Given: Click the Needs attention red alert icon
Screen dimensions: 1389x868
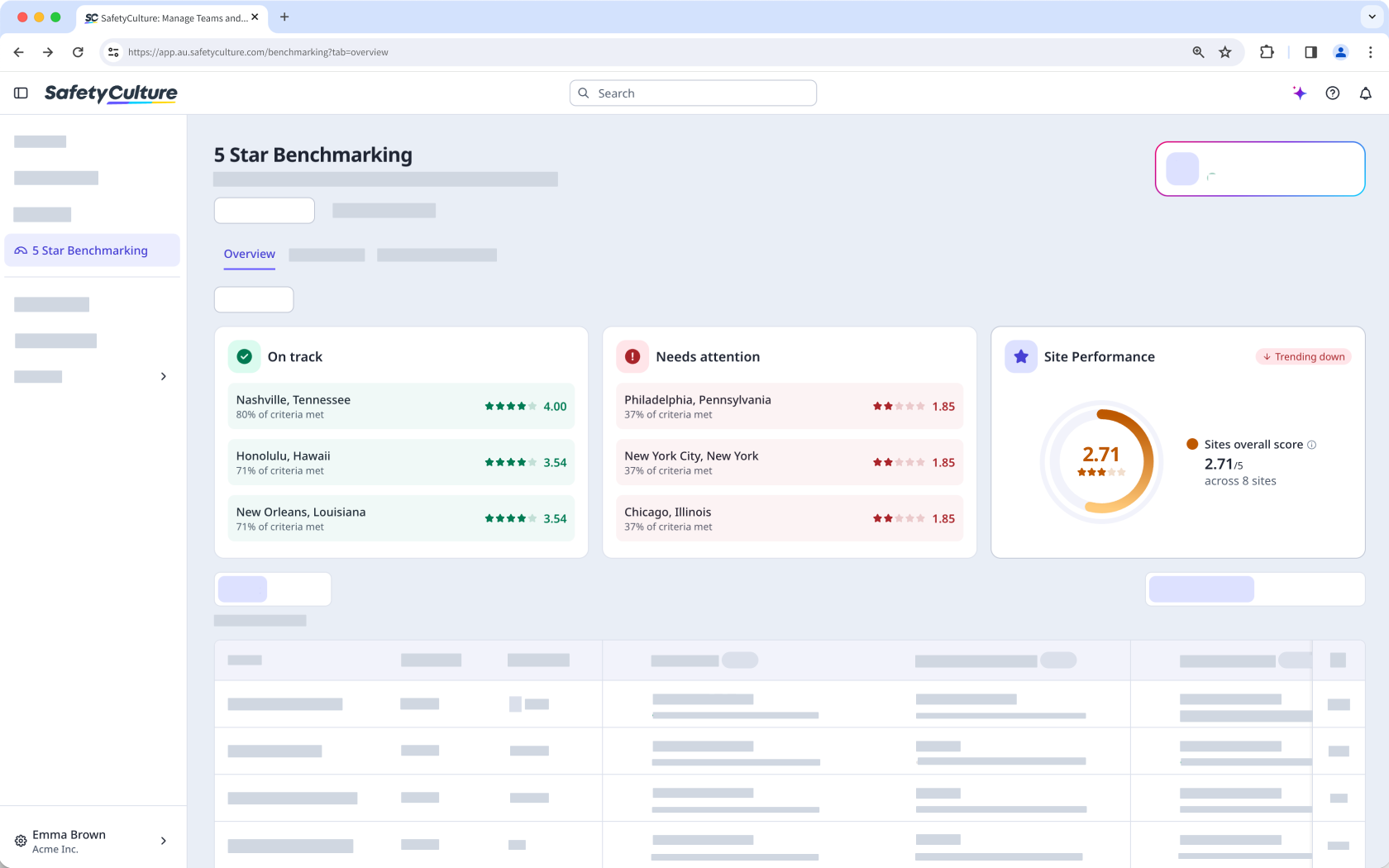Looking at the screenshot, I should click(x=632, y=356).
